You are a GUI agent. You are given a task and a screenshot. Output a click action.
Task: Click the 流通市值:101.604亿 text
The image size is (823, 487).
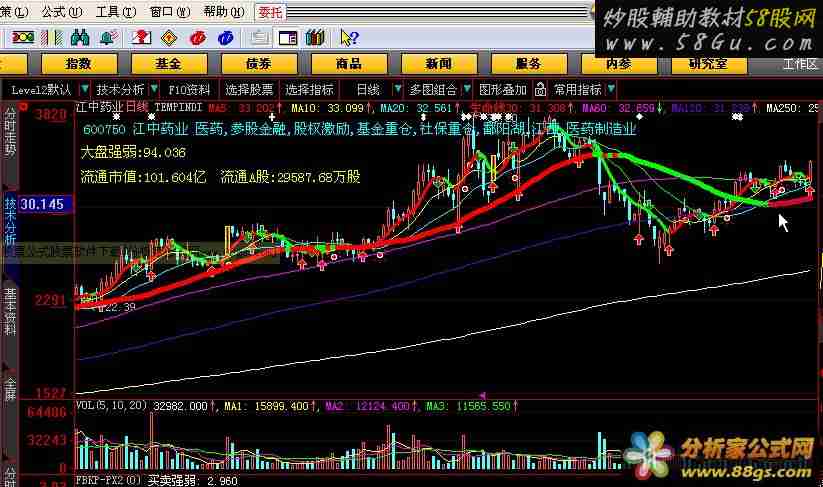143,177
